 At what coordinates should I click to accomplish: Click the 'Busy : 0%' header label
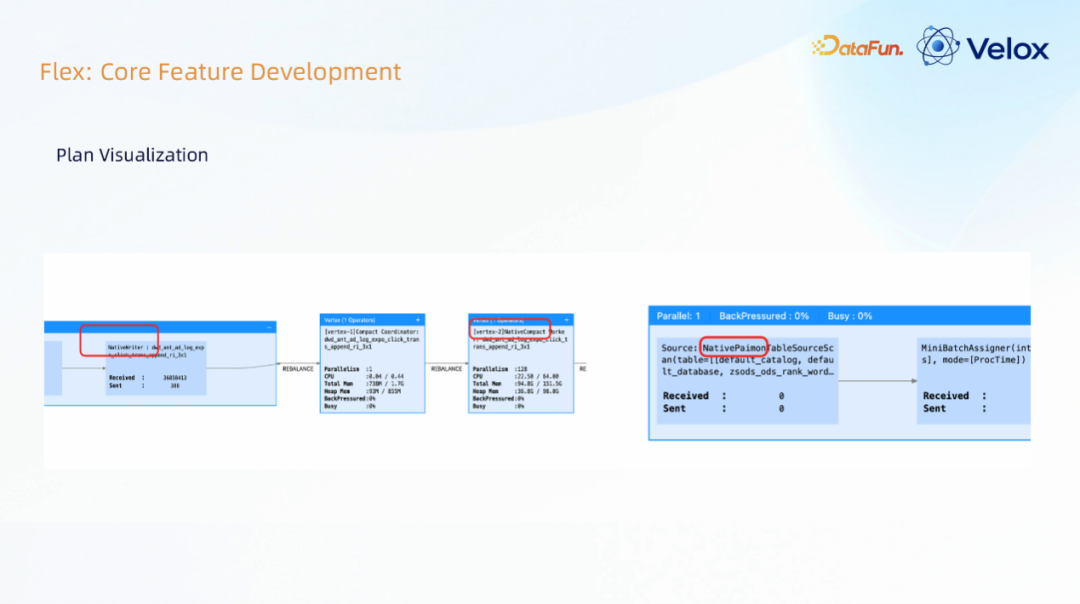[x=850, y=316]
